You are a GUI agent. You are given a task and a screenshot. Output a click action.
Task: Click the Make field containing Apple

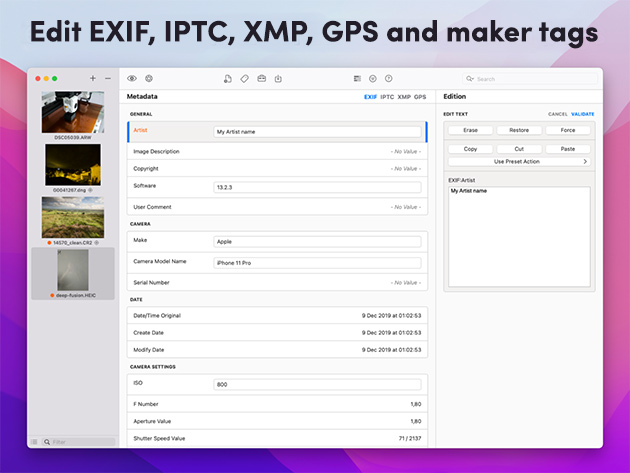click(317, 242)
